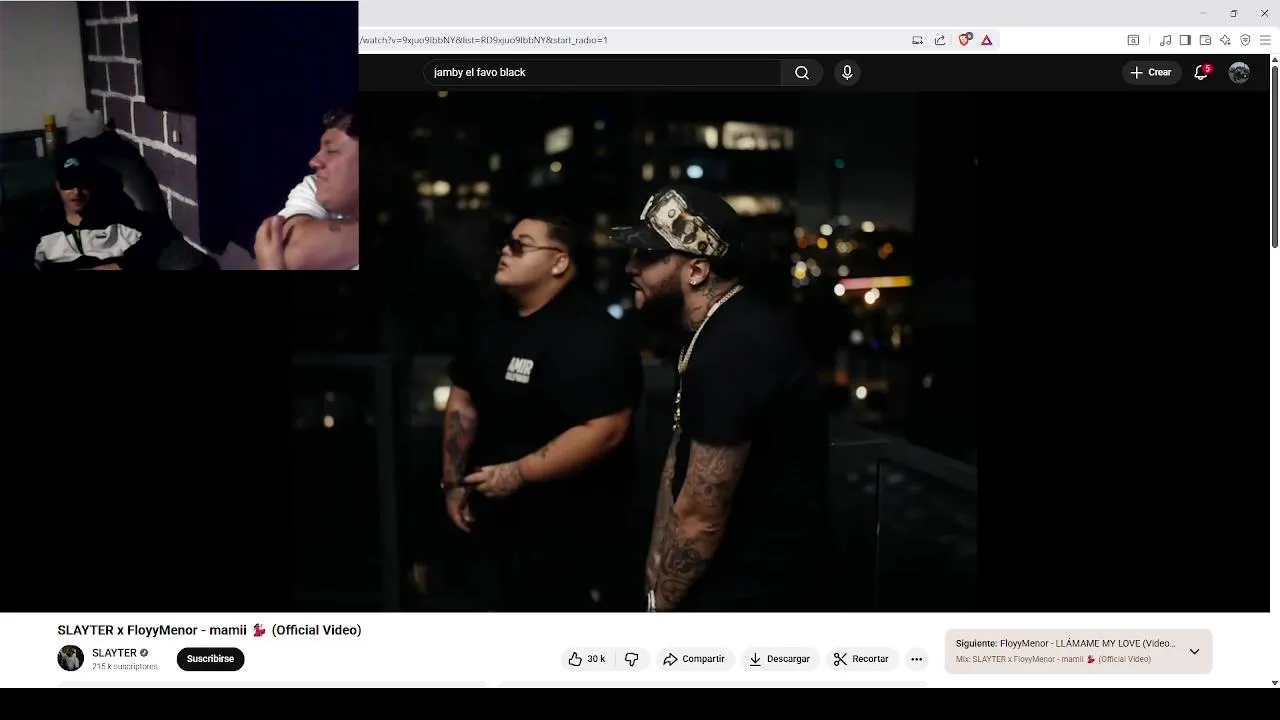Click the "215 k suscriptores" text

click(x=125, y=667)
